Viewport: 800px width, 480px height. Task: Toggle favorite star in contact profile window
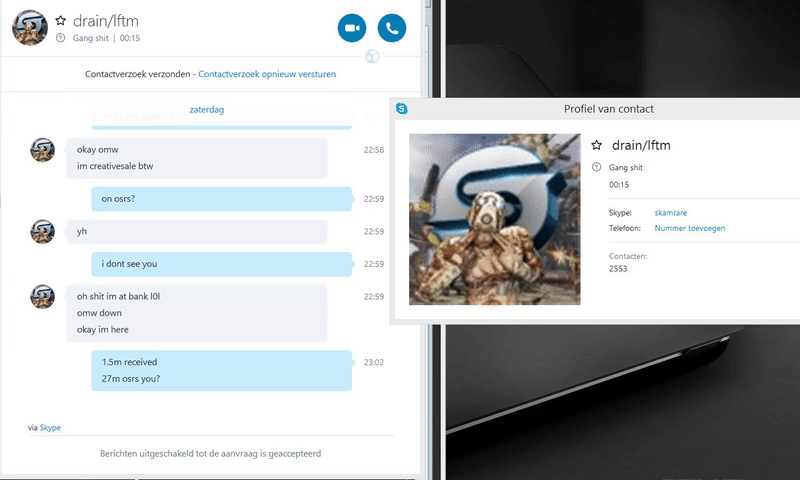point(596,145)
